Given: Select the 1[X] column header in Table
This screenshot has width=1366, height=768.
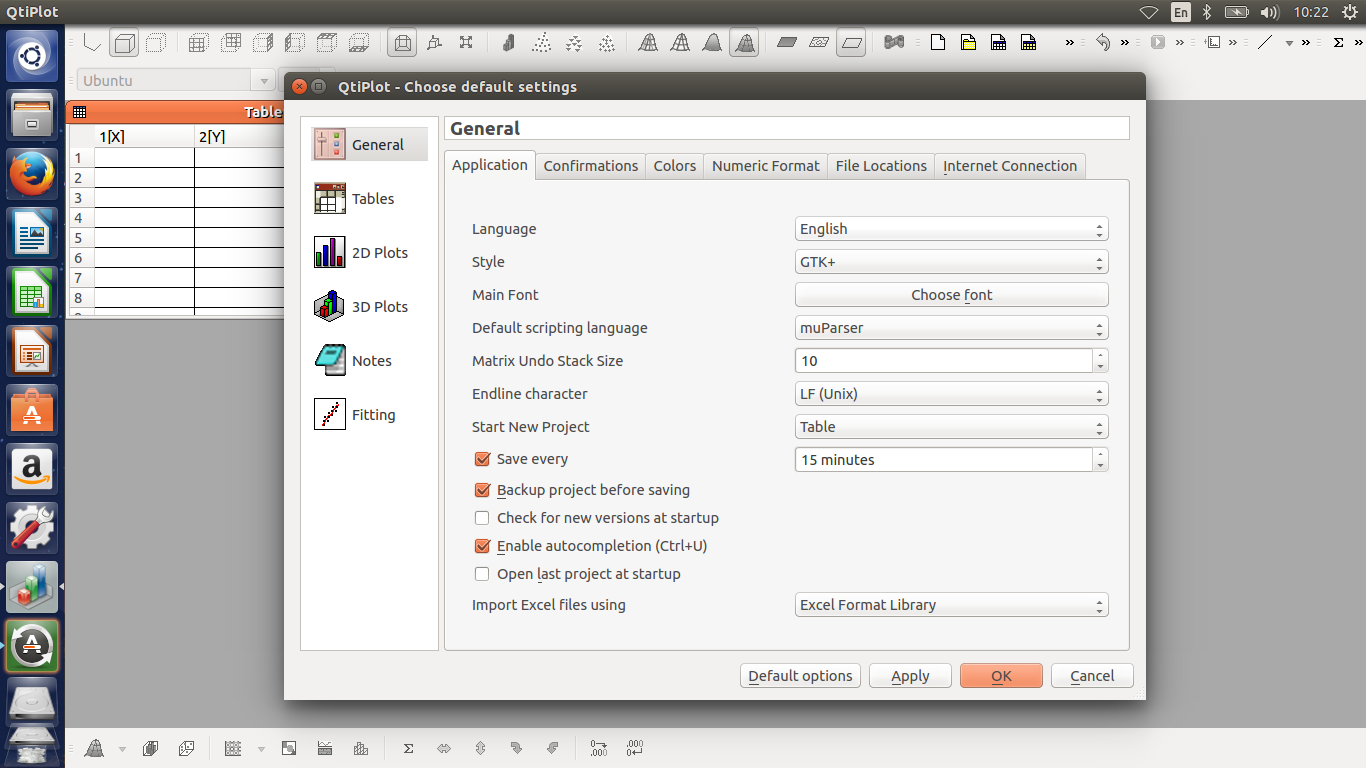Looking at the screenshot, I should 144,137.
